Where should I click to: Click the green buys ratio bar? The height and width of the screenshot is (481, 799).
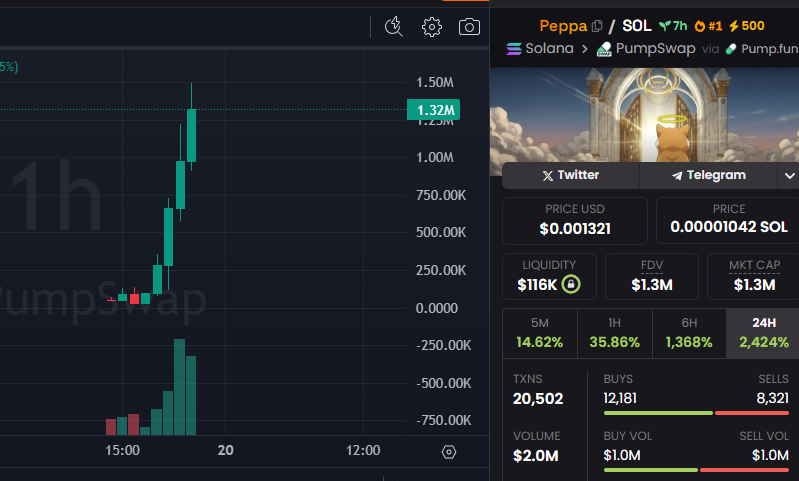point(658,413)
